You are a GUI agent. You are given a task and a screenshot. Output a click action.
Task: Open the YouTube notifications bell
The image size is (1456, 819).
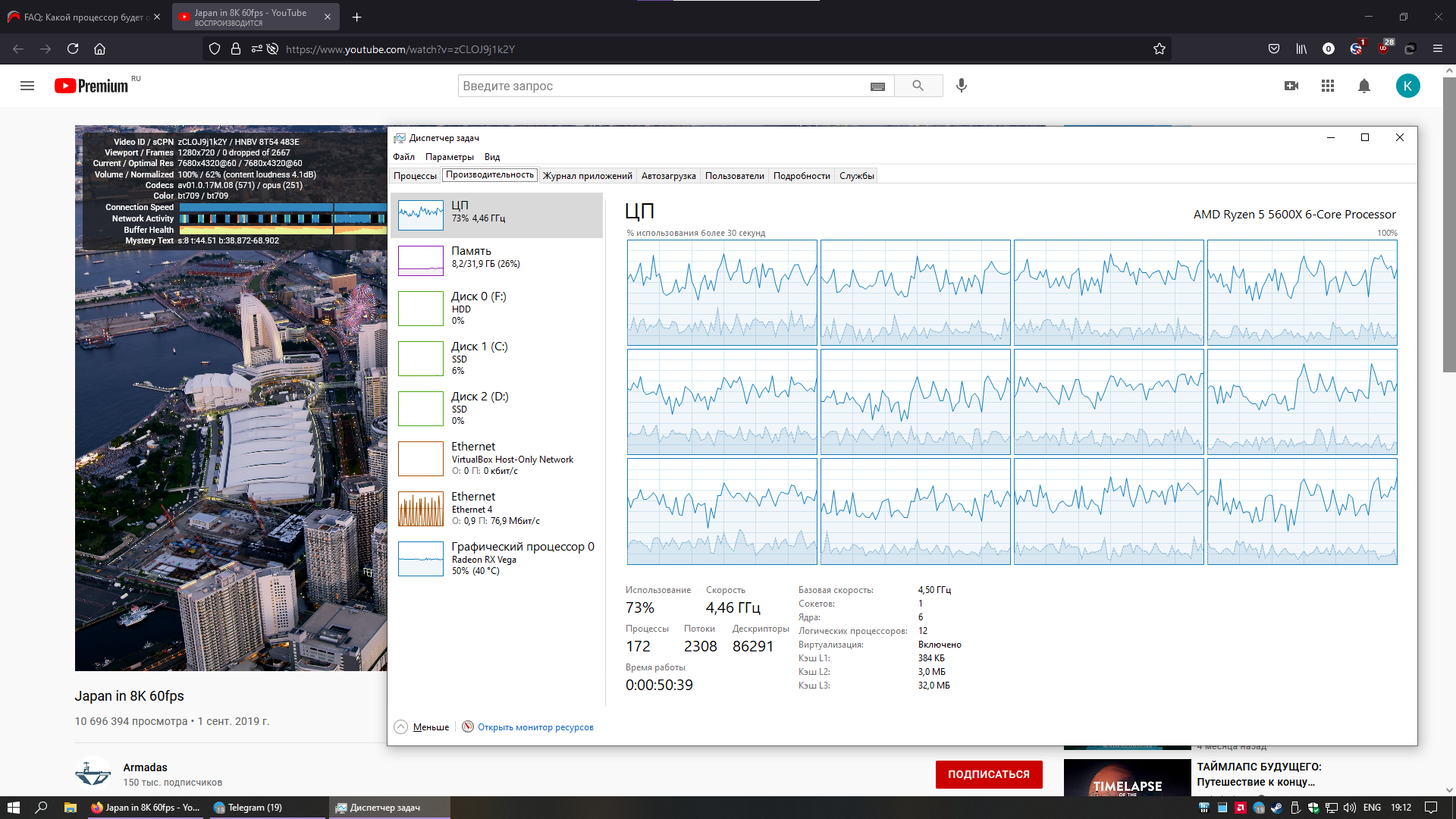pyautogui.click(x=1363, y=86)
